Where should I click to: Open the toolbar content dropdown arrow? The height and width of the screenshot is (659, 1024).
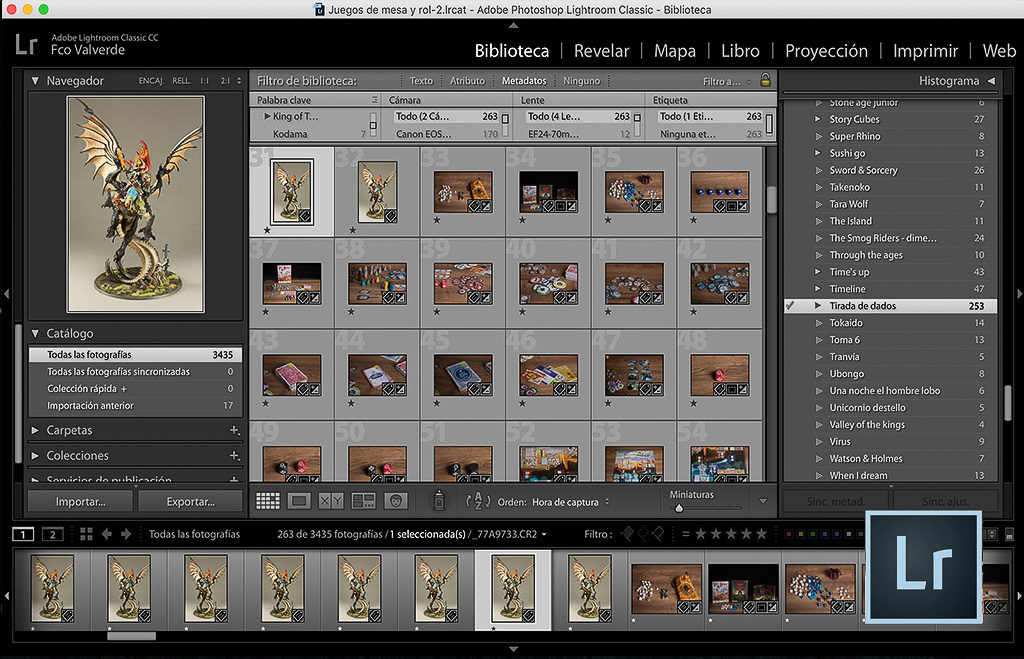763,502
